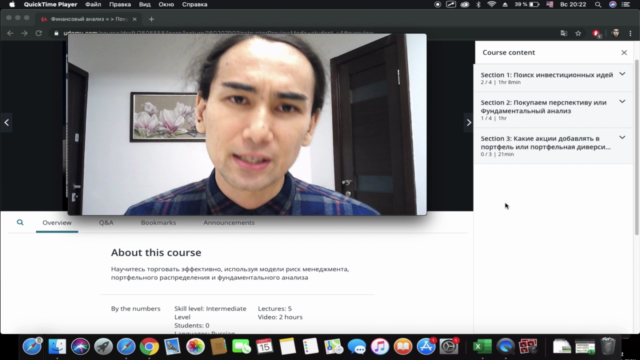The height and width of the screenshot is (360, 640).
Task: Open Notes from the dock
Action: pyautogui.click(x=287, y=347)
